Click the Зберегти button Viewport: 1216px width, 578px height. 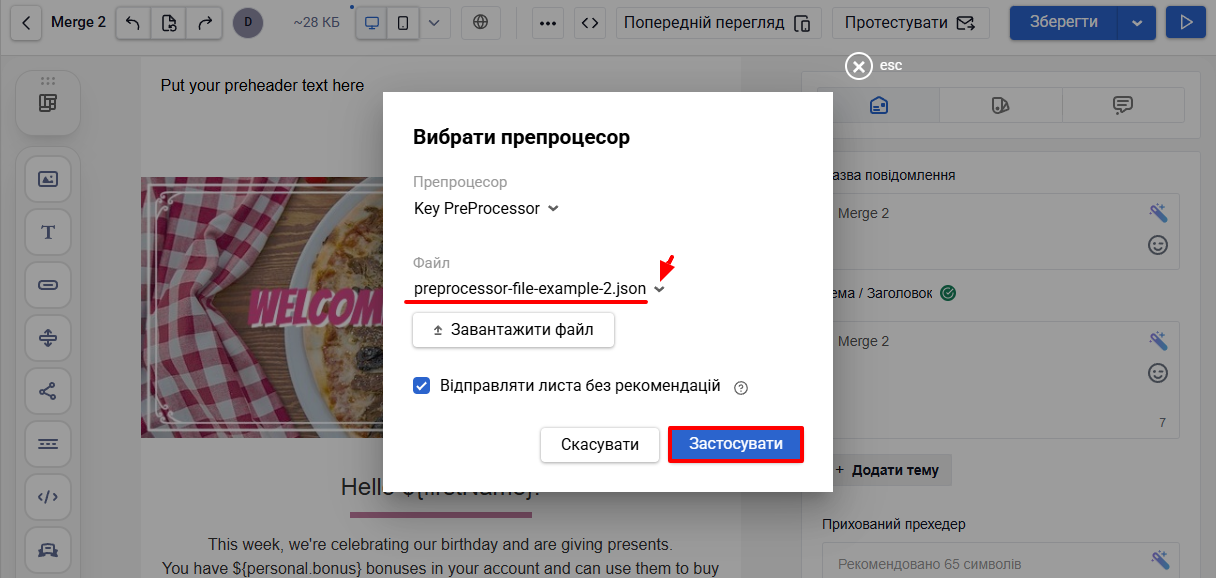pos(1062,22)
